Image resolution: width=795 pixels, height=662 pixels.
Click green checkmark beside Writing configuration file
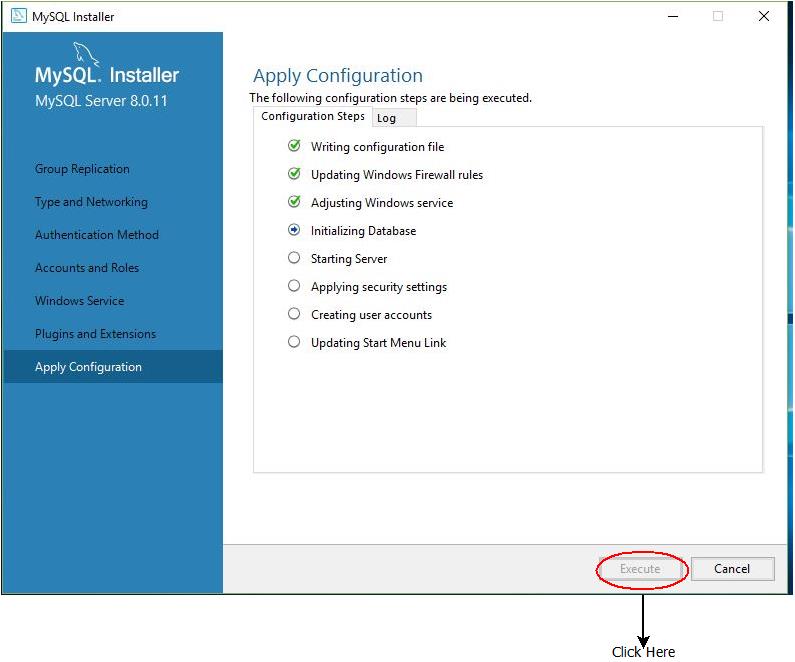294,146
